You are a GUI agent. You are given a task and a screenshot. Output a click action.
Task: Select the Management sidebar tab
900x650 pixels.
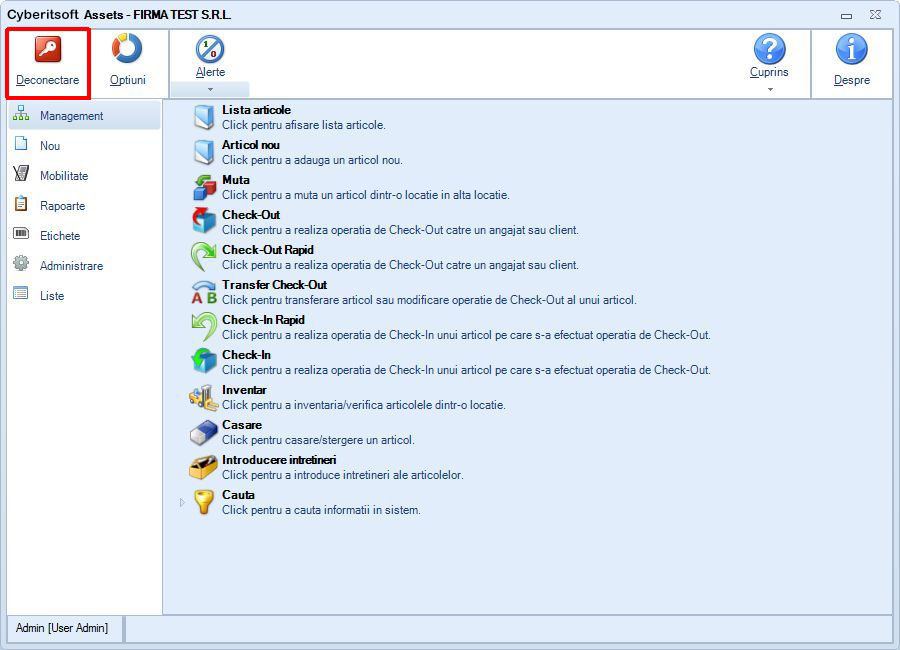(85, 115)
